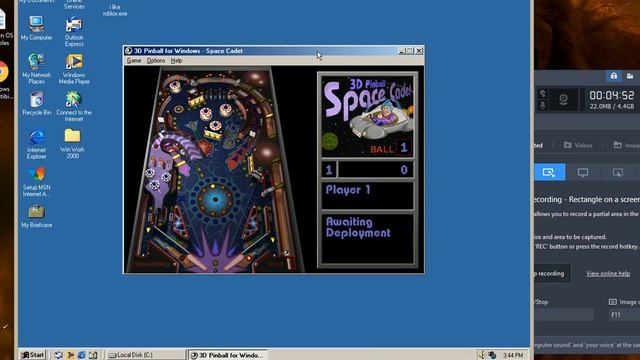The width and height of the screenshot is (640, 360).
Task: Click the top recorder status icon
Action: coord(542,93)
